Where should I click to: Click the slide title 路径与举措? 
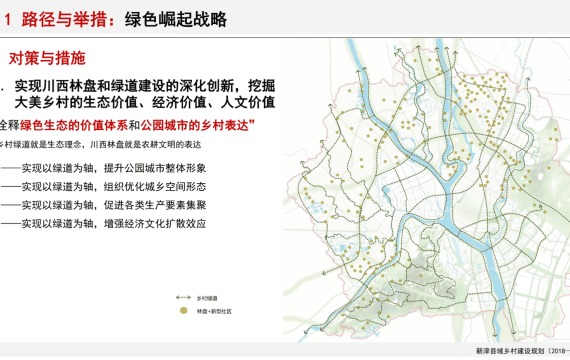[x=64, y=20]
